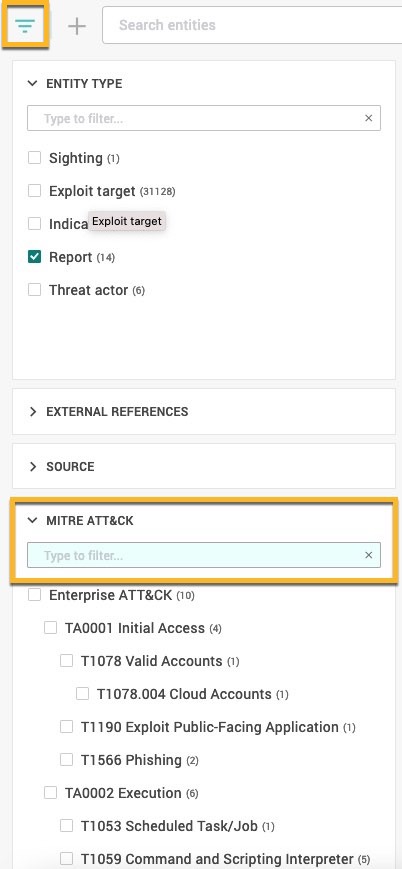
Task: Select T1566 Phishing checkbox
Action: 67,760
